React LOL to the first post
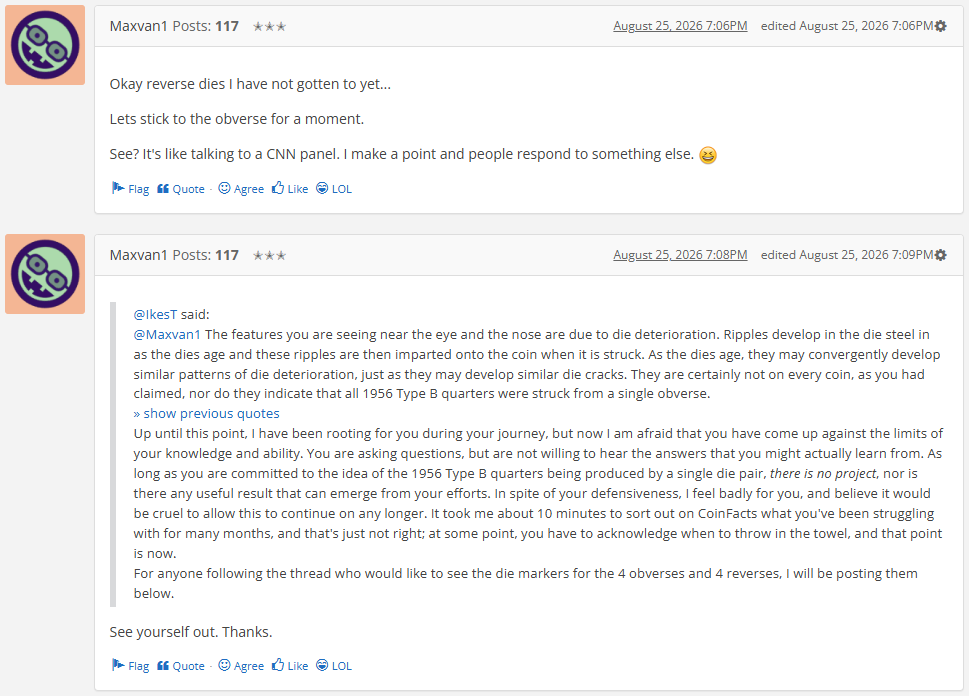This screenshot has width=969, height=696. 334,189
